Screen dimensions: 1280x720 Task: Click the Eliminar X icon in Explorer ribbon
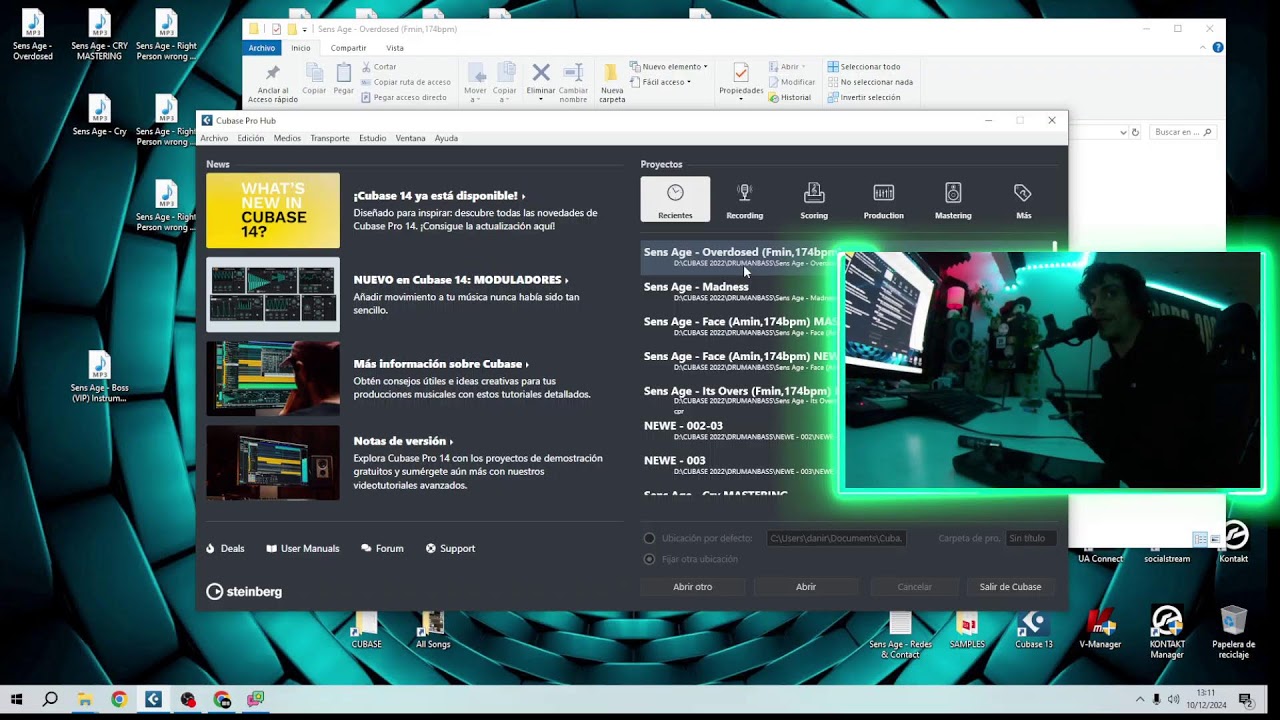541,73
